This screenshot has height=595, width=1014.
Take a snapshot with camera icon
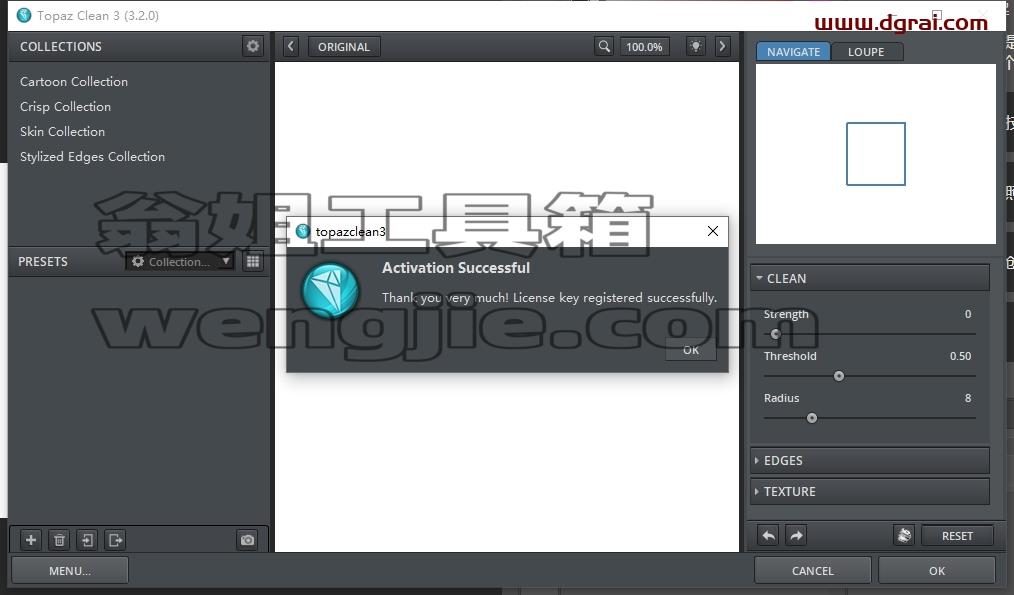pos(247,539)
